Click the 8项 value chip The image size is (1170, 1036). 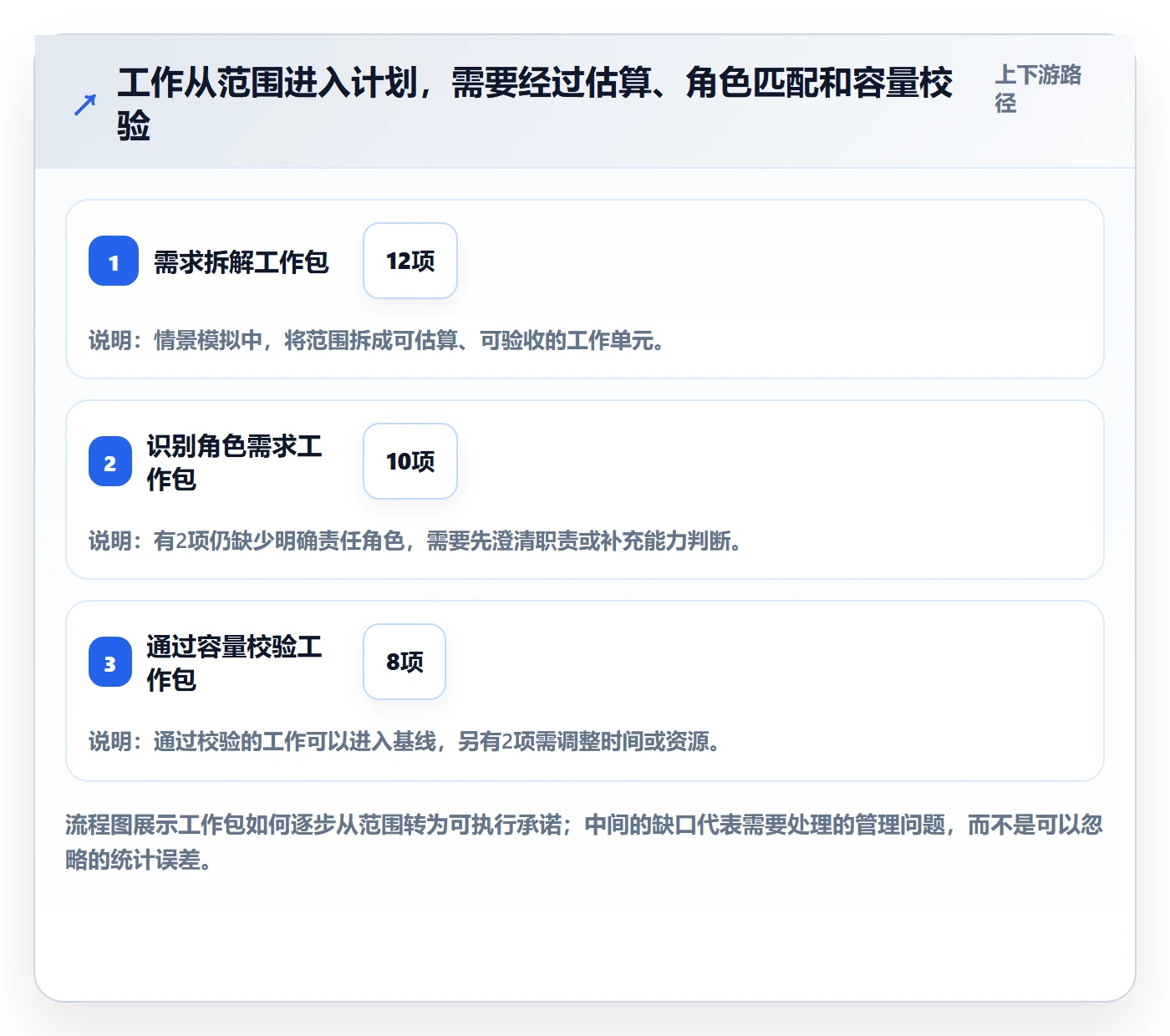point(404,662)
